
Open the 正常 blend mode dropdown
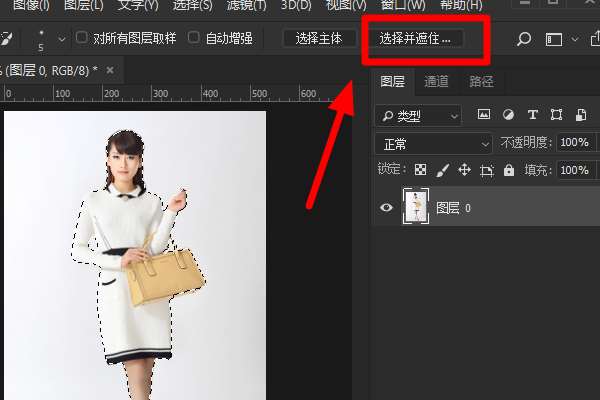tap(434, 144)
